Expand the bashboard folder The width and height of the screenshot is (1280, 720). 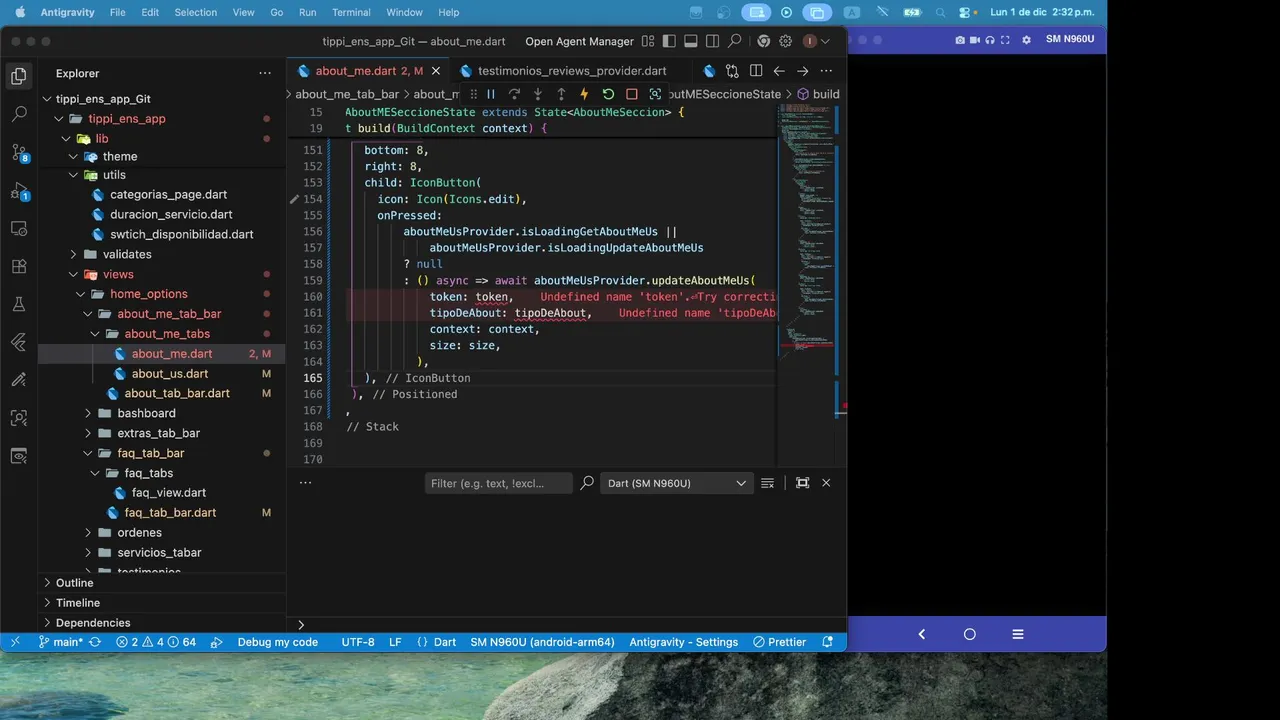[88, 413]
